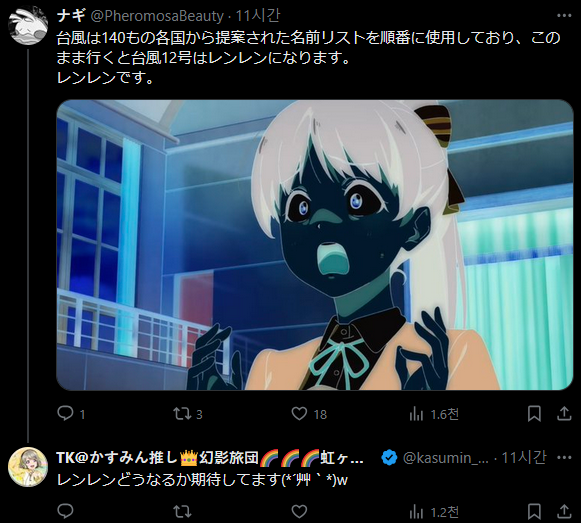
Task: Bookmark TK's reply tweet
Action: tap(534, 512)
